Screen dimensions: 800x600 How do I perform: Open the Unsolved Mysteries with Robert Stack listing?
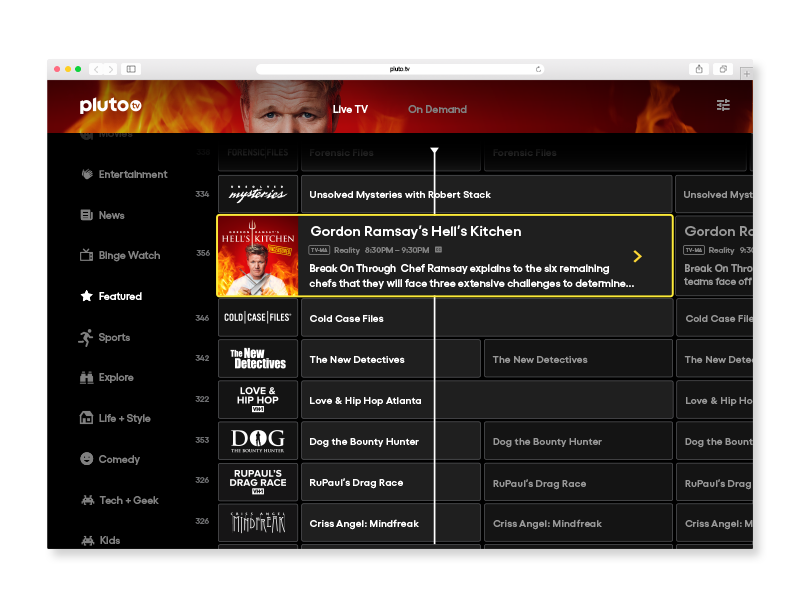tap(400, 194)
